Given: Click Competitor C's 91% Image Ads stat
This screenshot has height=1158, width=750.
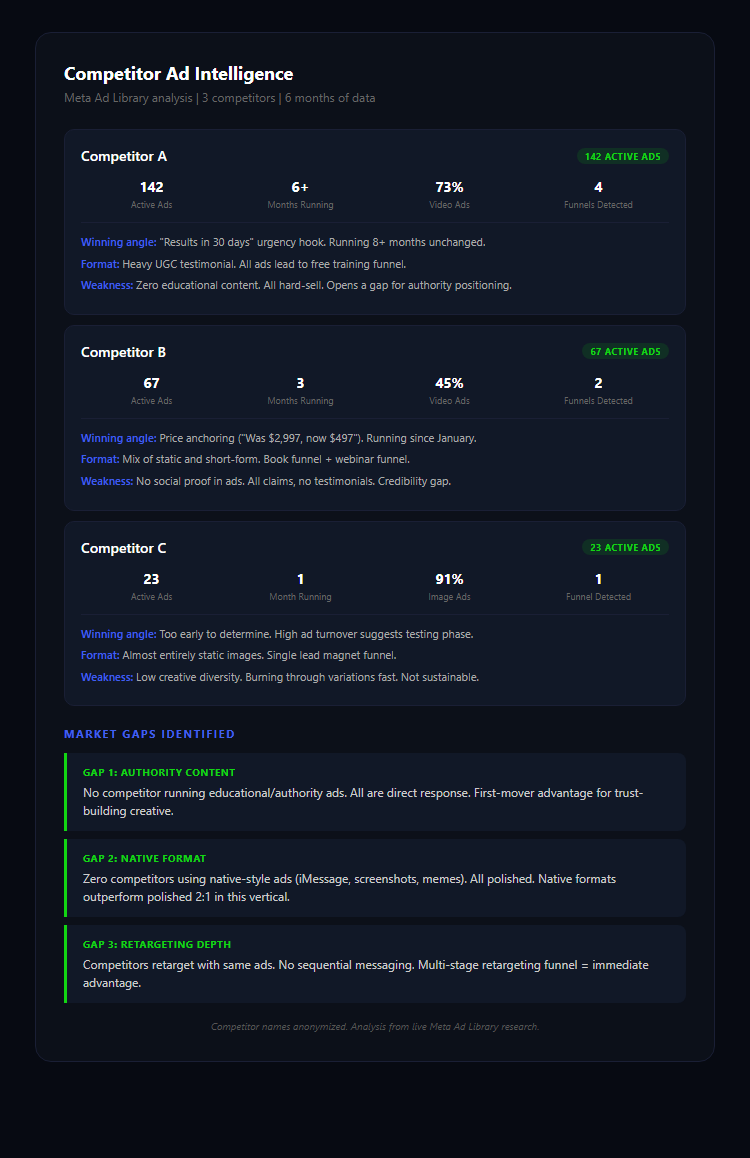Looking at the screenshot, I should point(449,586).
